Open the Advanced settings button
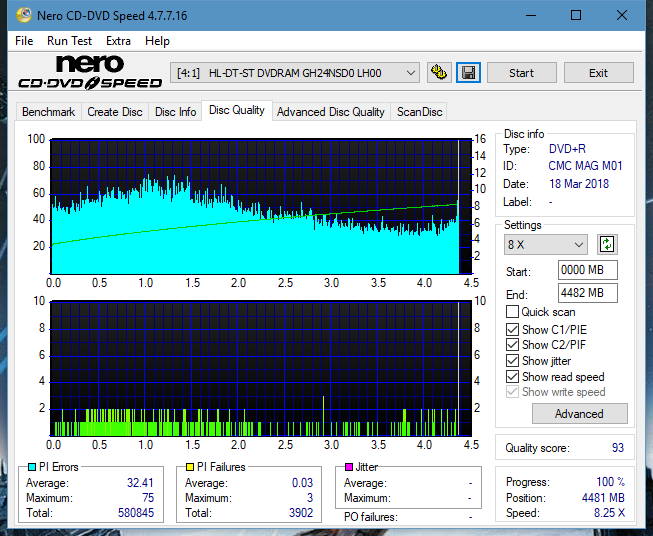The image size is (653, 536). pyautogui.click(x=579, y=414)
